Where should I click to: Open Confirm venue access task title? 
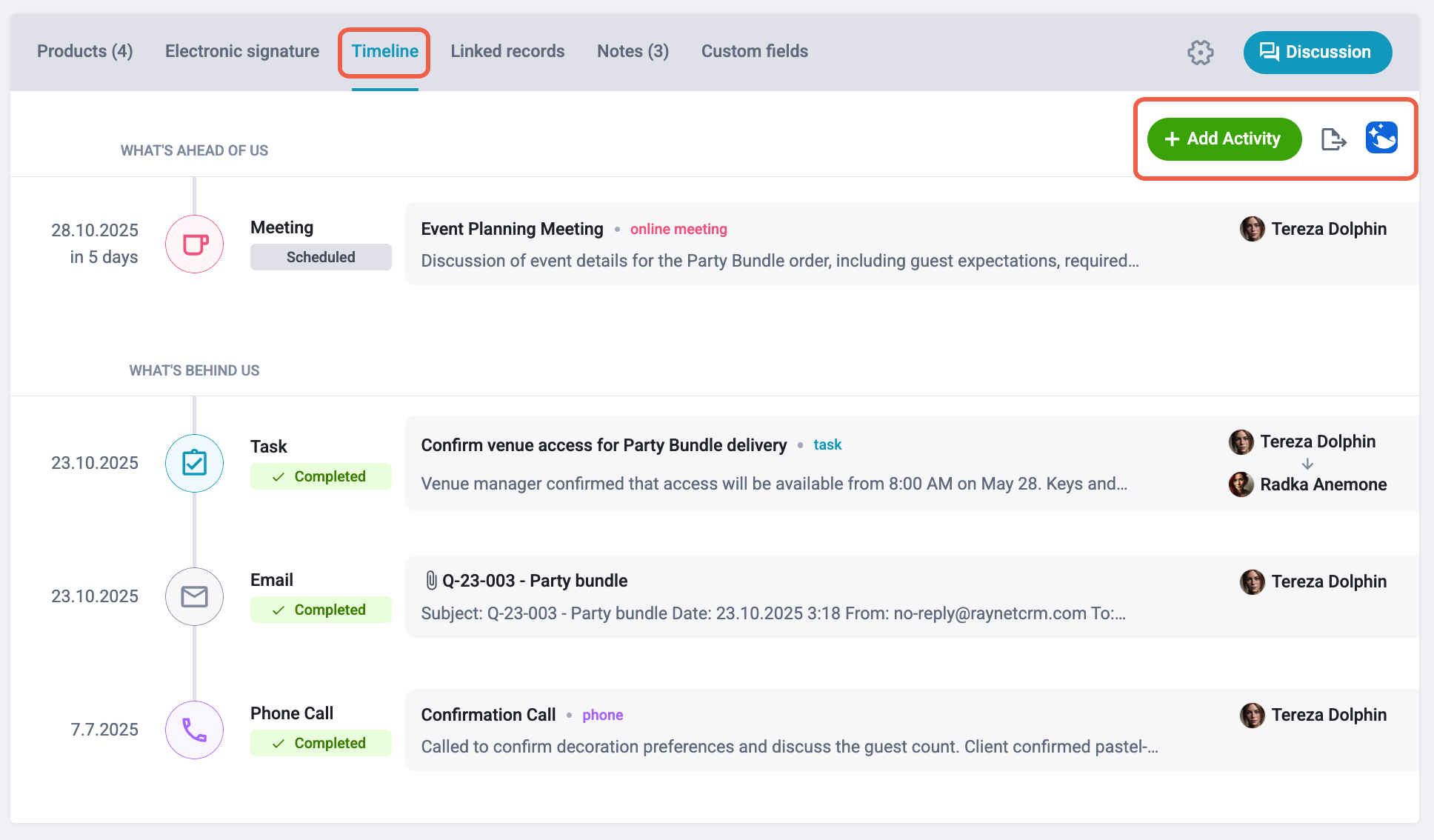point(604,445)
